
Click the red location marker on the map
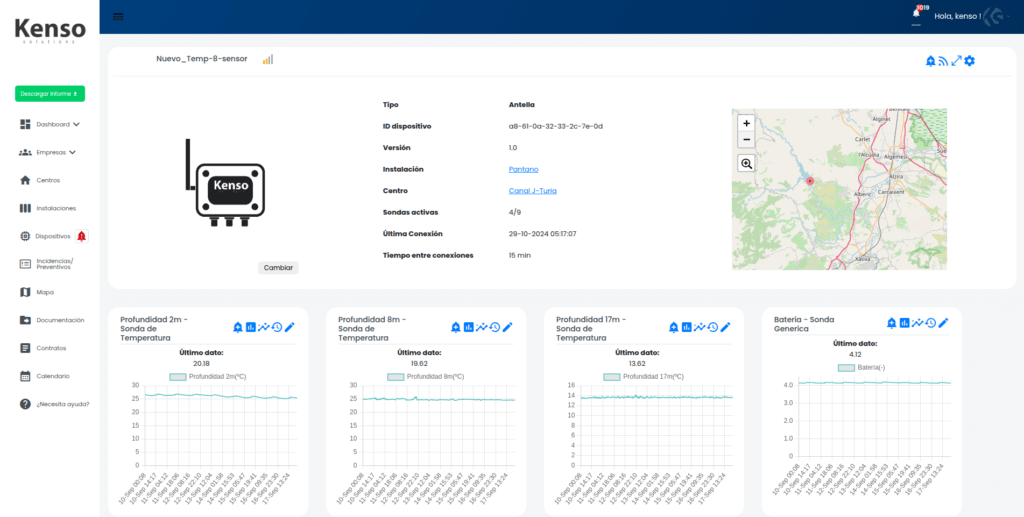810,181
